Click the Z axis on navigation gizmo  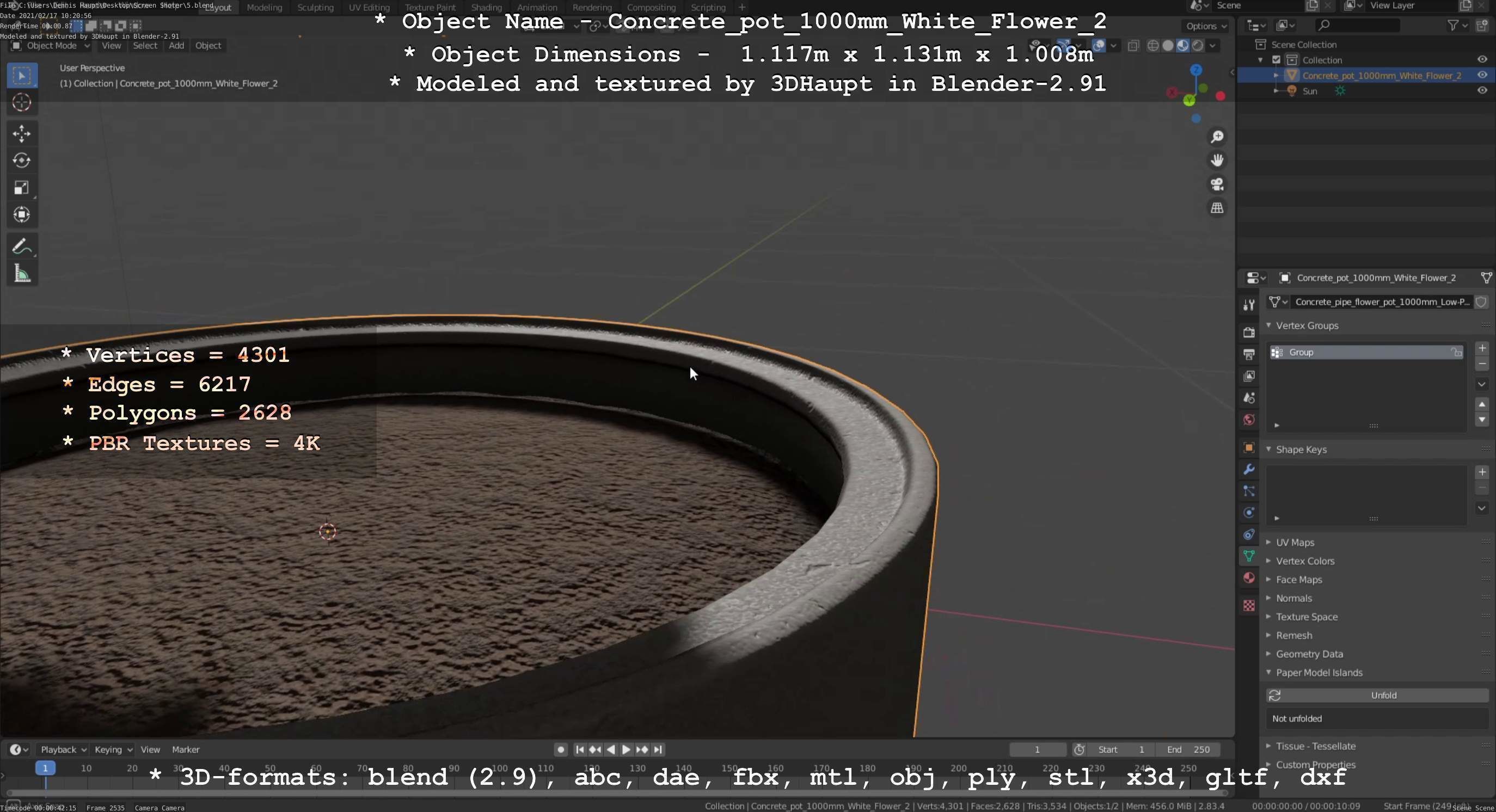point(1195,70)
